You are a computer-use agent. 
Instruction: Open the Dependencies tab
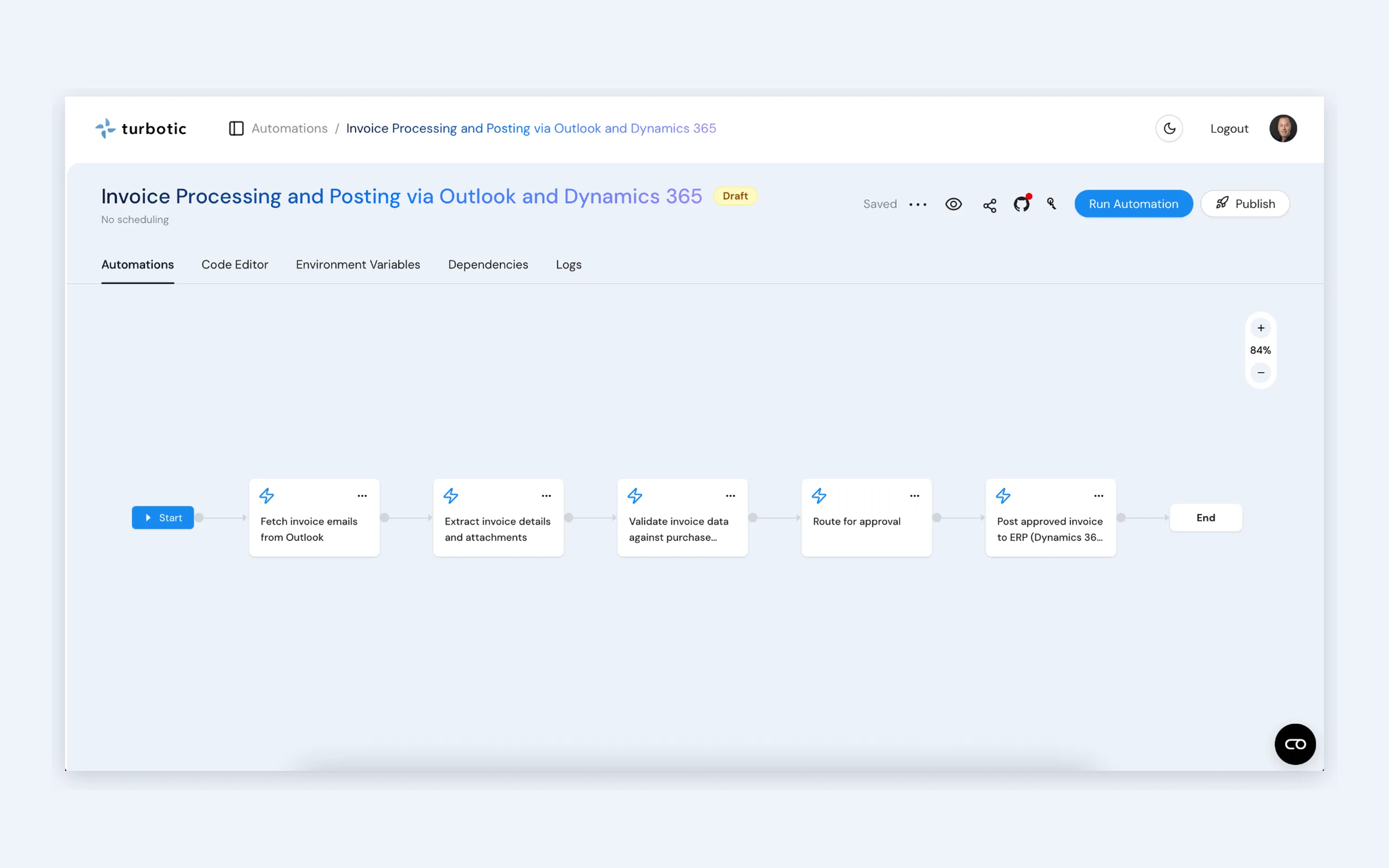488,265
